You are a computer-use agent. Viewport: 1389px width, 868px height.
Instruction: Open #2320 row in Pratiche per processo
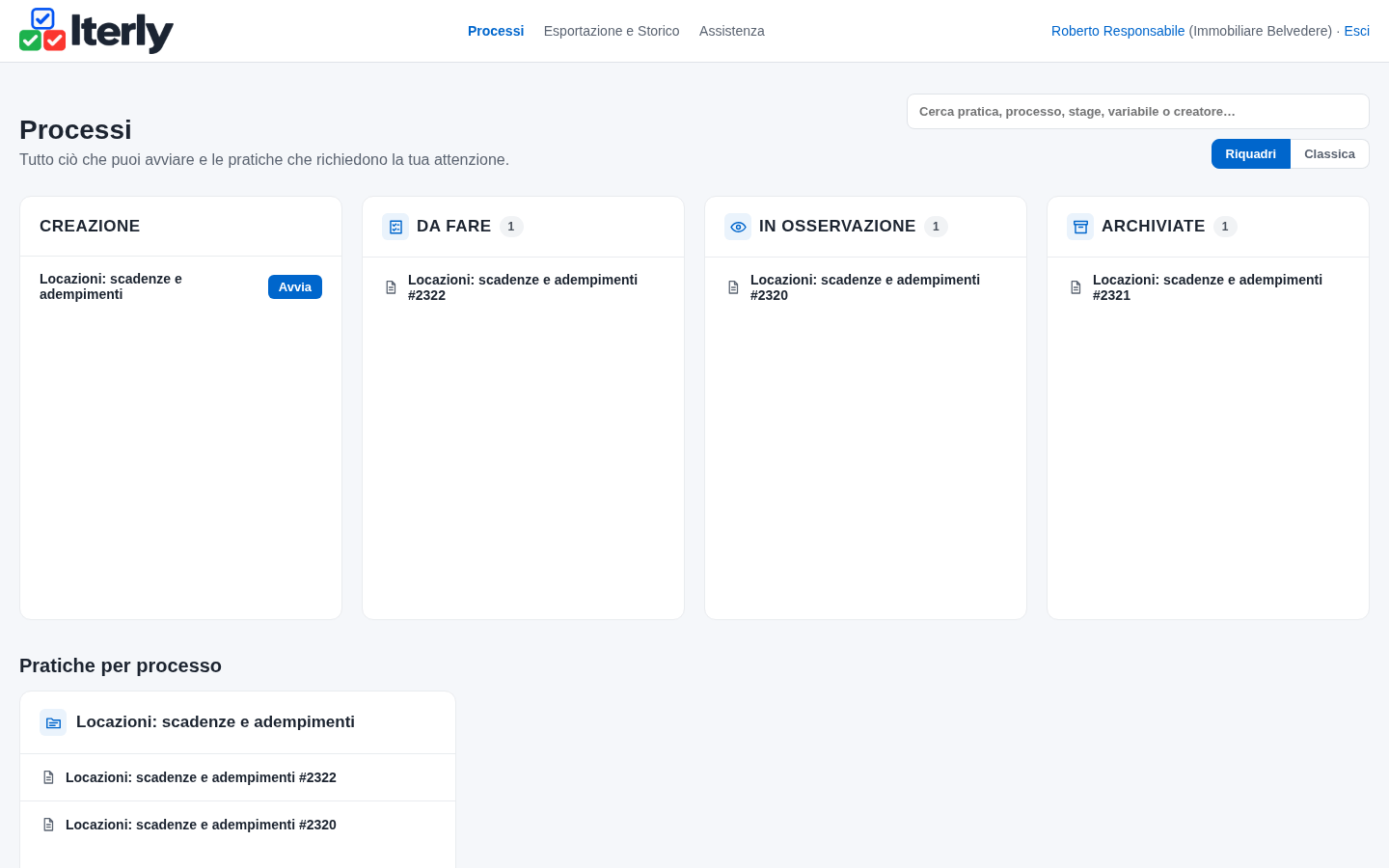(x=237, y=825)
